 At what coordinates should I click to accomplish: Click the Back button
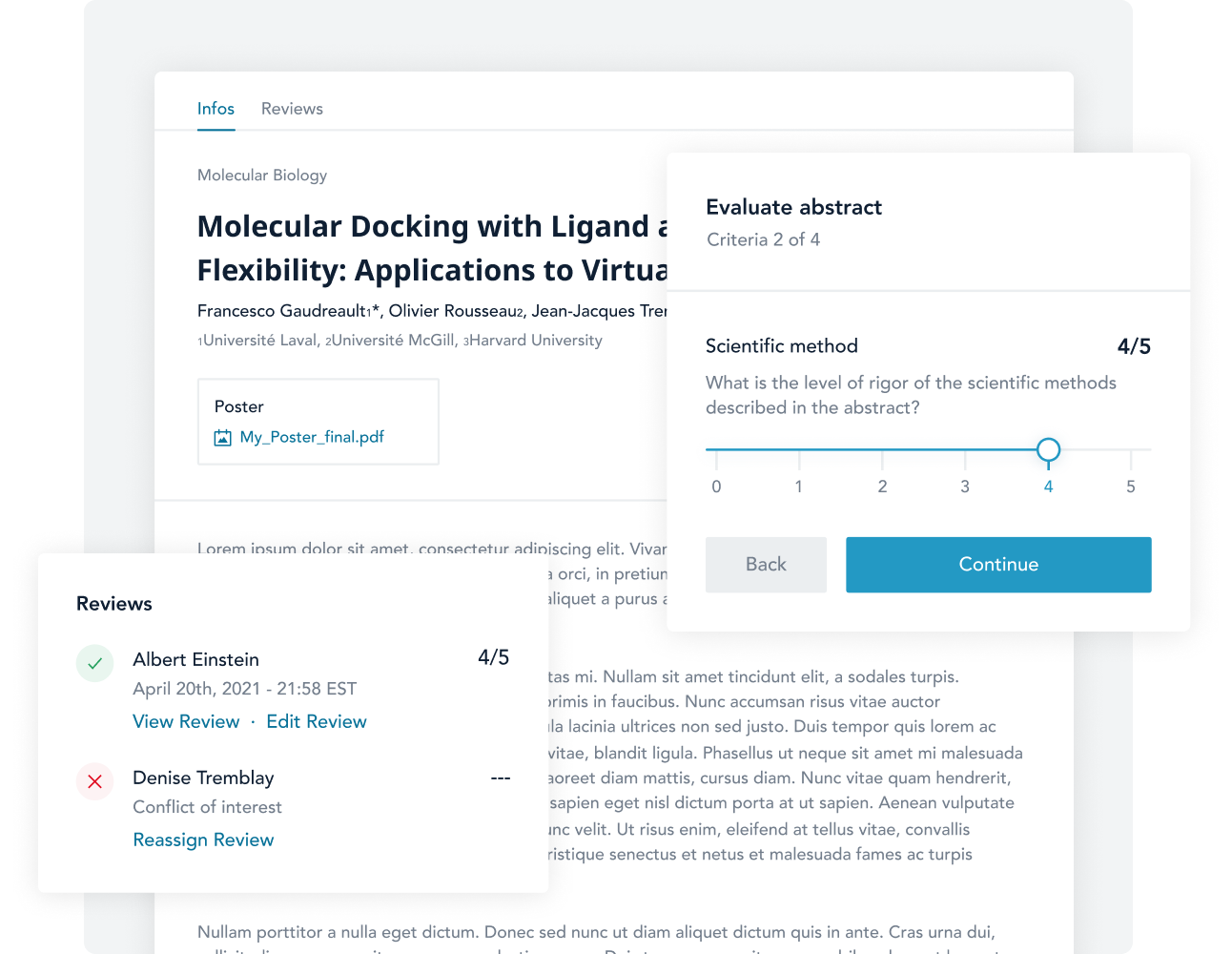tap(766, 565)
